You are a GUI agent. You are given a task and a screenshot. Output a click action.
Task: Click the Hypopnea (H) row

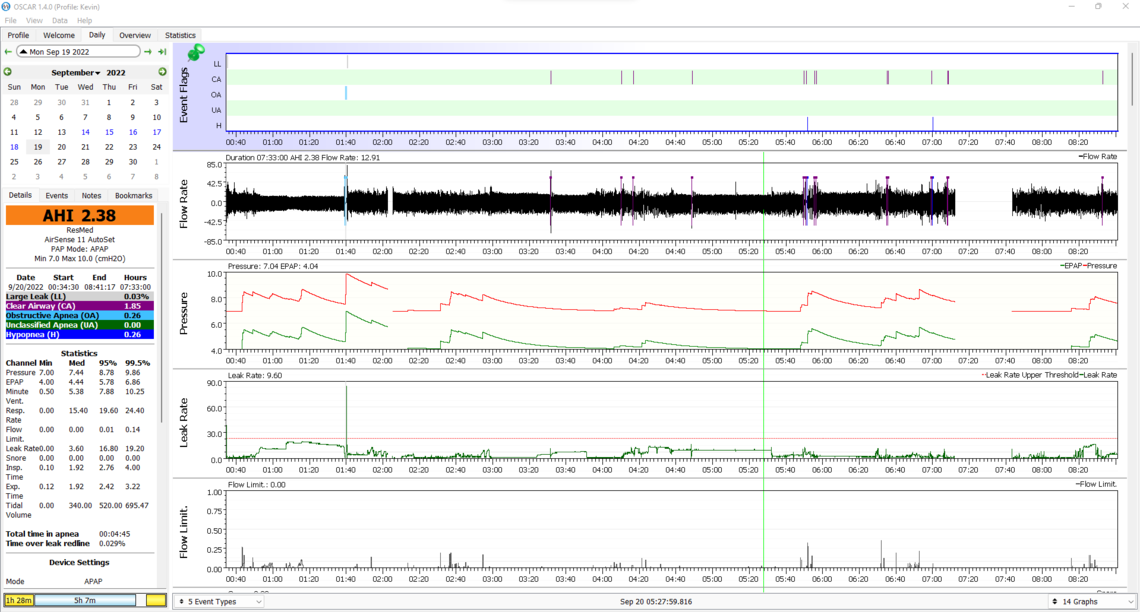(x=79, y=334)
